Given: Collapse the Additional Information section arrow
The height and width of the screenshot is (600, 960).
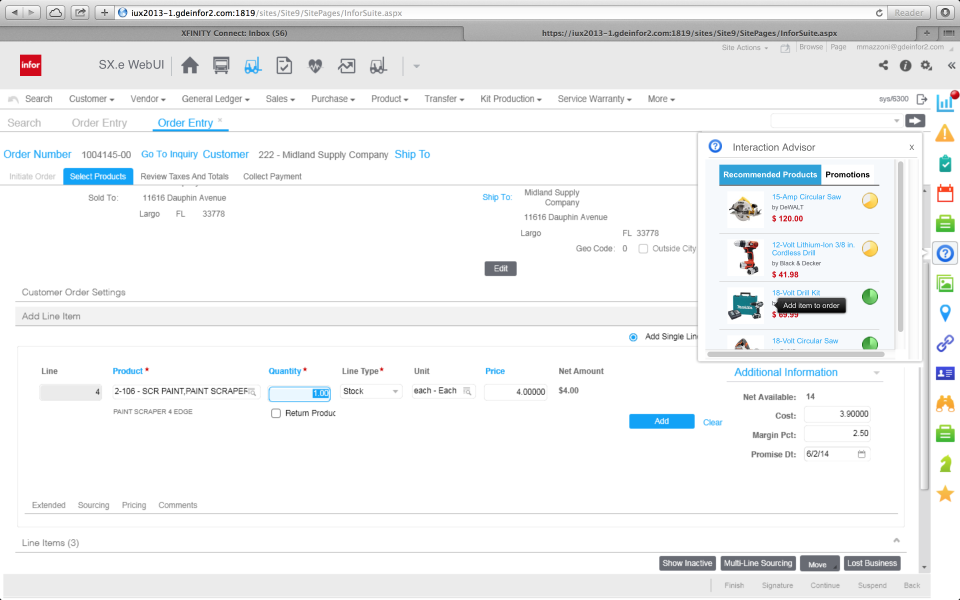Looking at the screenshot, I should pos(876,373).
